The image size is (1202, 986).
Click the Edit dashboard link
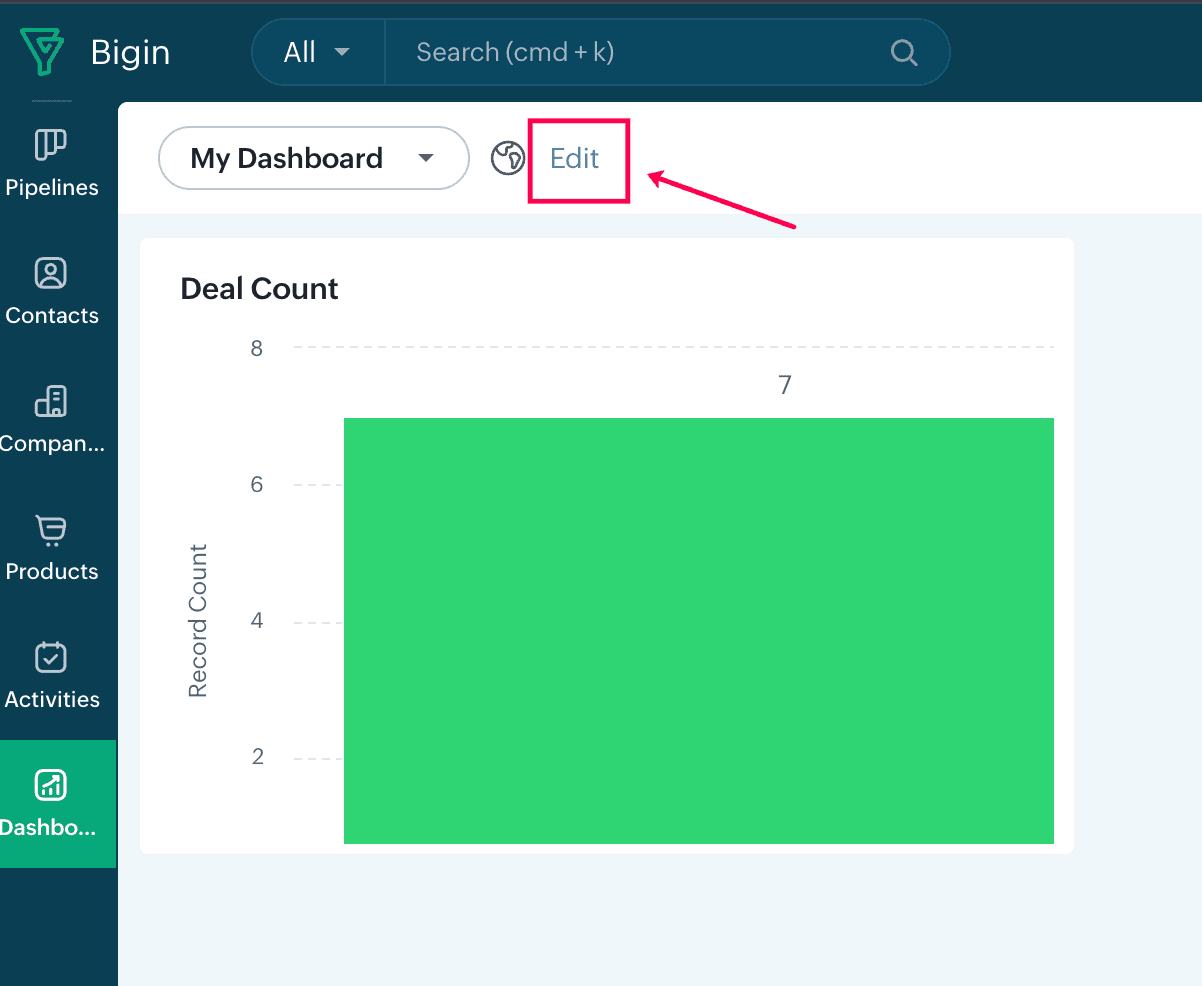[575, 158]
